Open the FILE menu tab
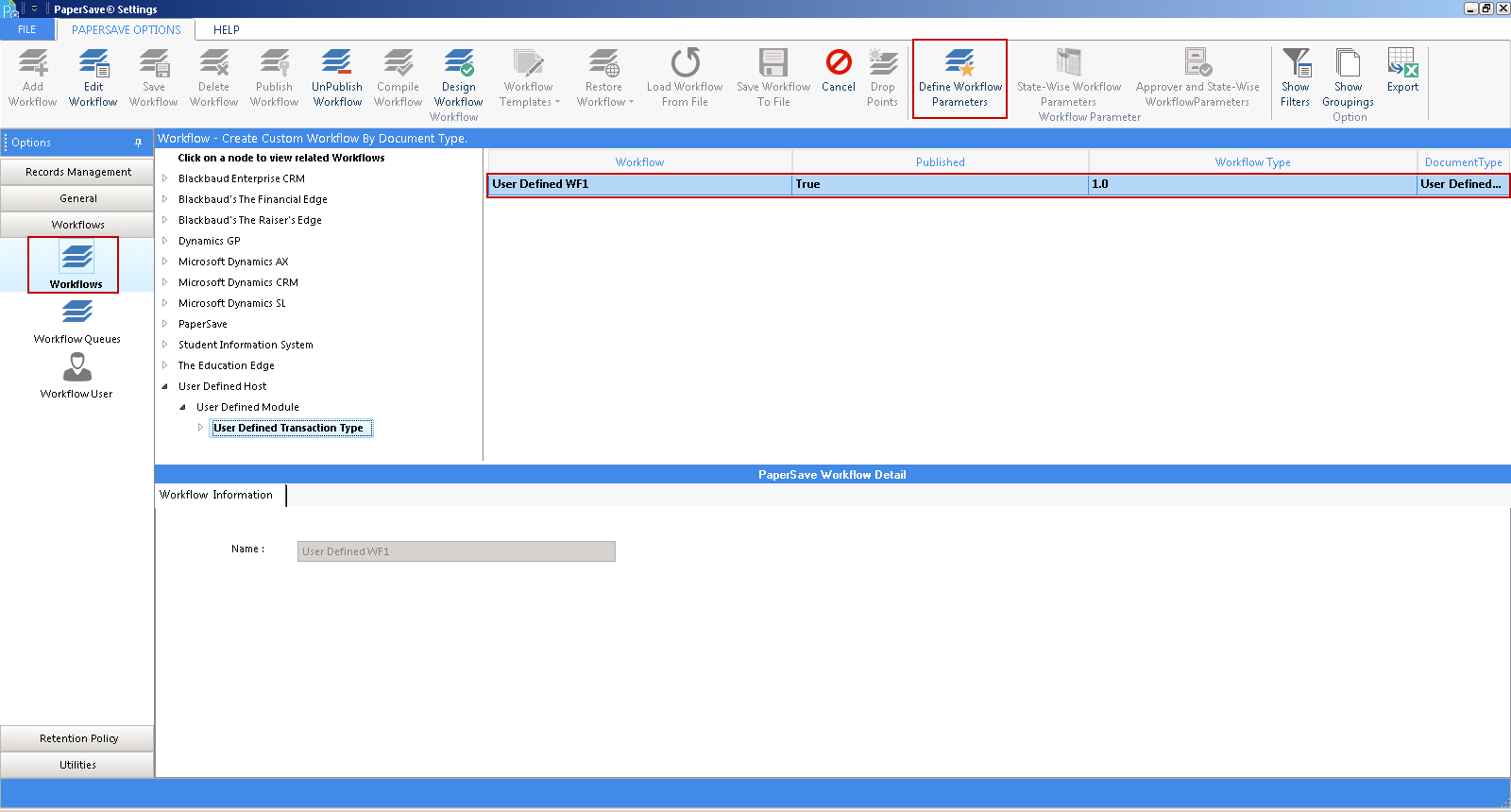This screenshot has height=812, width=1511. [27, 29]
